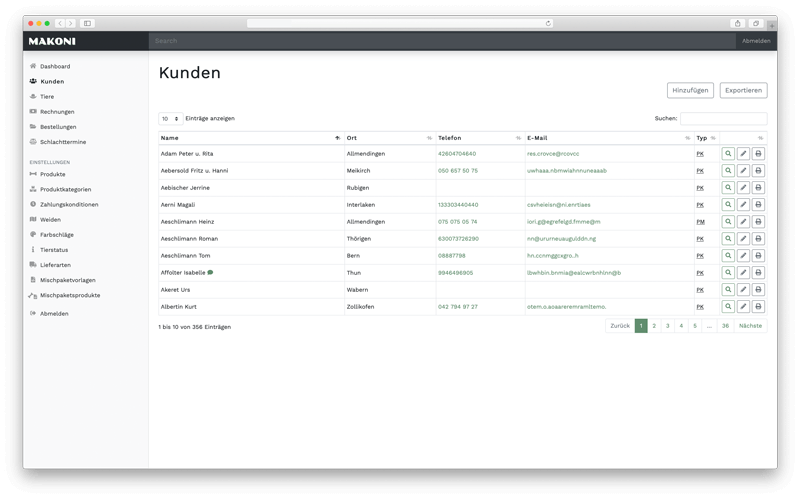
Task: Sort the table by the Telefon column
Action: coord(518,138)
